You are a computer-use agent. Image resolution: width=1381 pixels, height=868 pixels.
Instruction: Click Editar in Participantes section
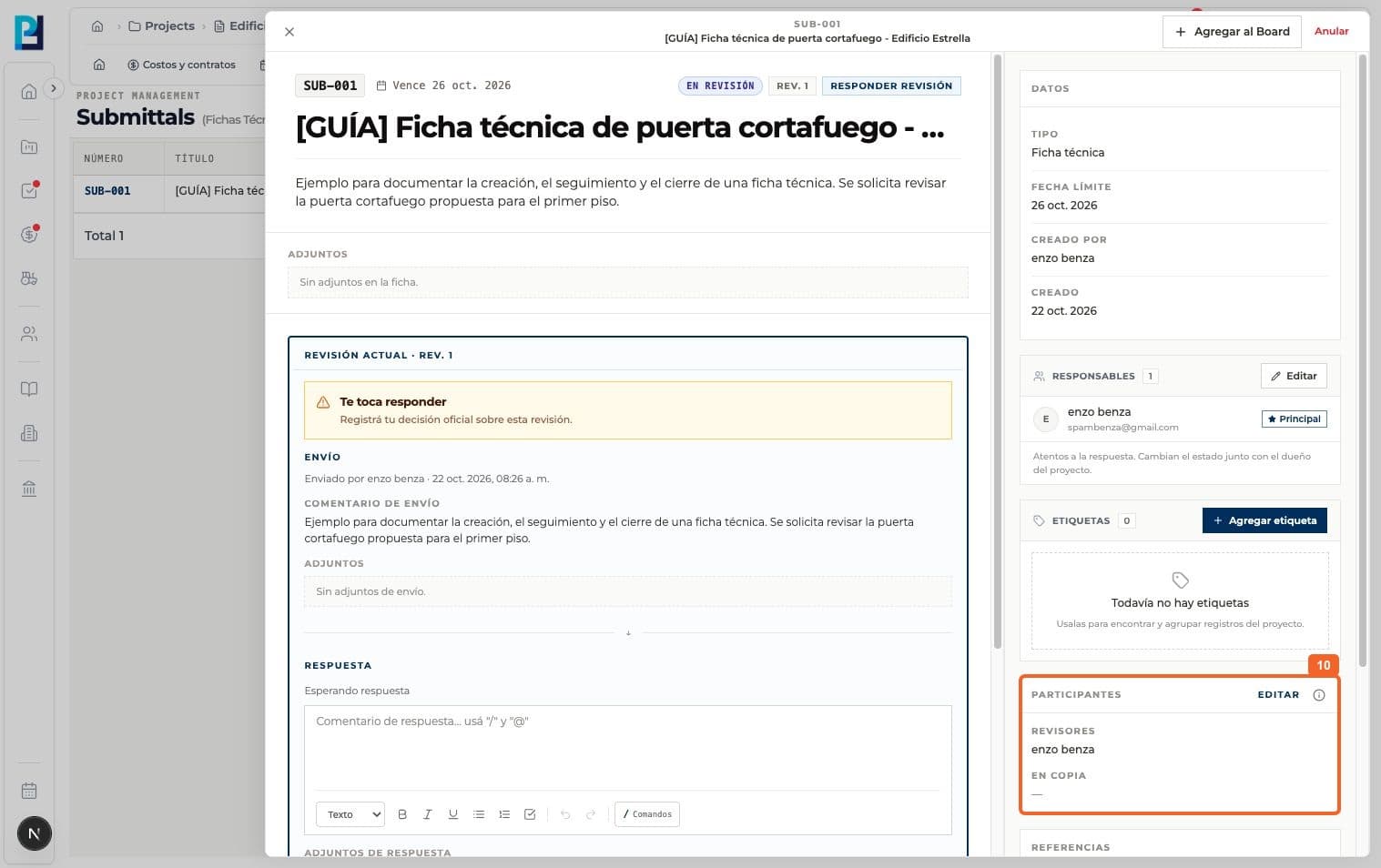click(x=1278, y=695)
